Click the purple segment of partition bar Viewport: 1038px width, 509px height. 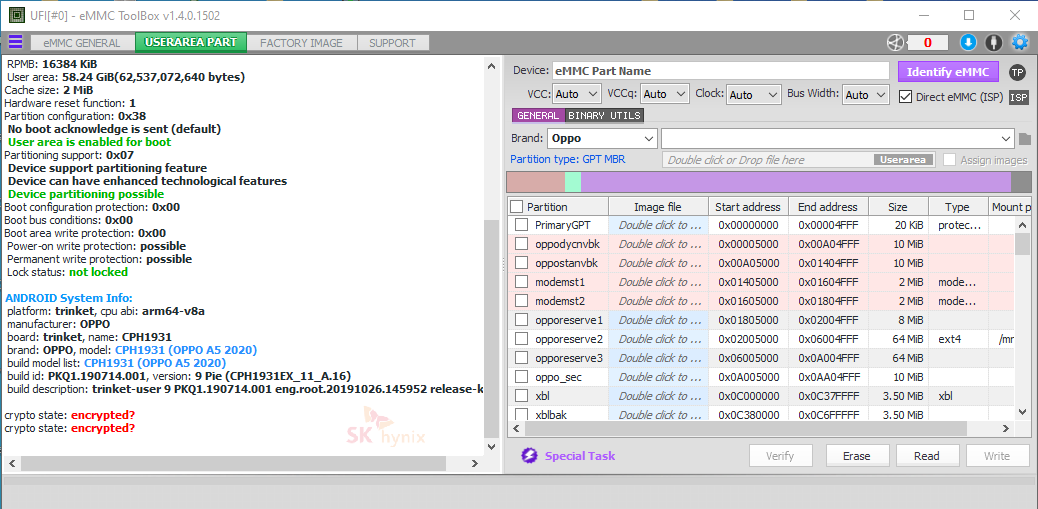pyautogui.click(x=796, y=182)
